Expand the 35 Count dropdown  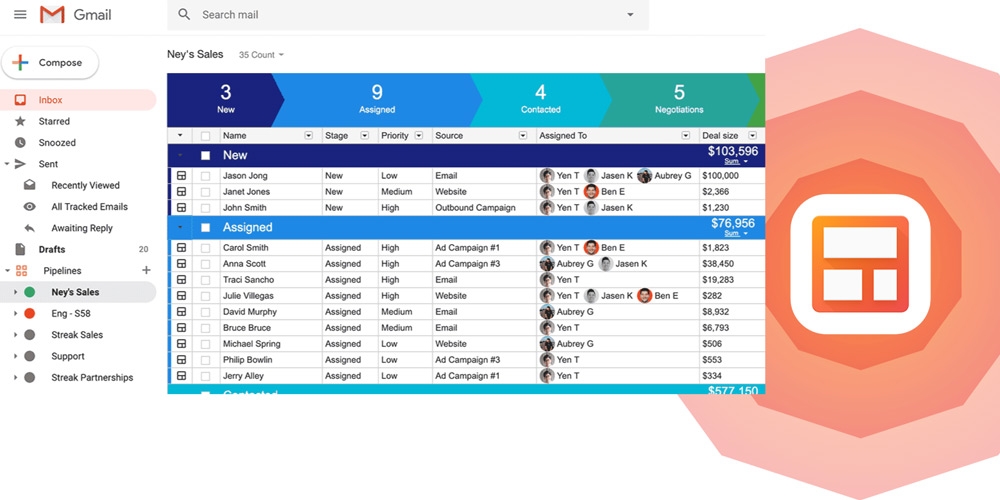261,55
